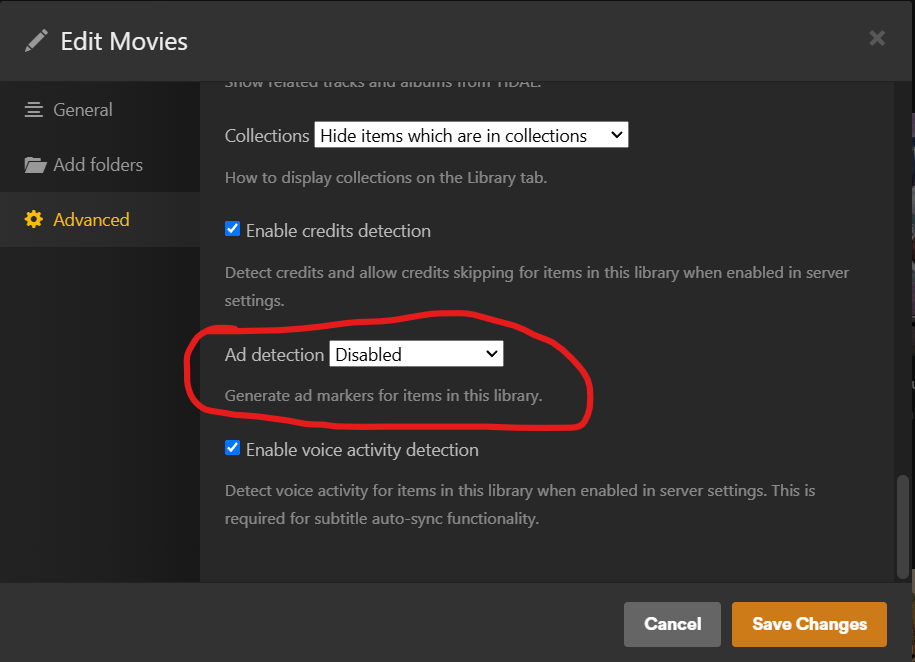Toggle the Enable voice activity detection checkbox
Viewport: 915px width, 662px height.
[233, 449]
